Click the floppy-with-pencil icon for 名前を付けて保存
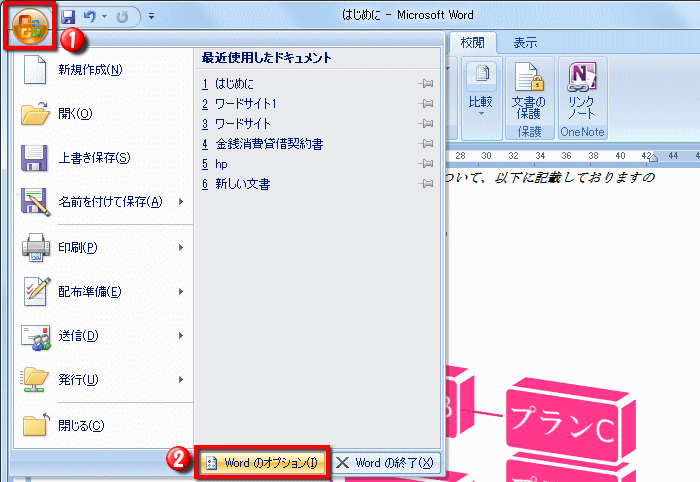The image size is (700, 482). click(35, 202)
